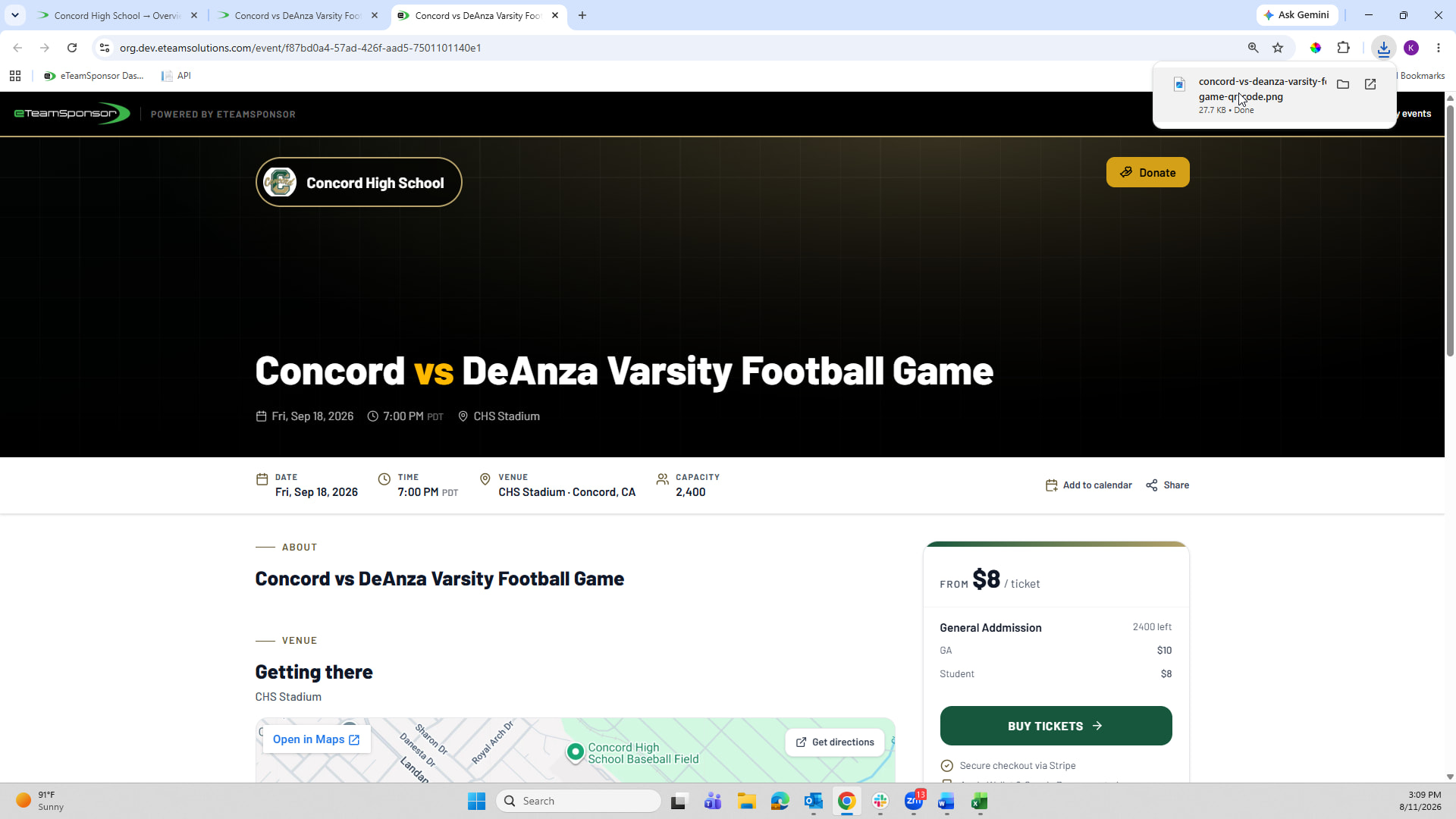Open the Chrome extensions puzzle icon
1456x819 pixels.
pyautogui.click(x=1343, y=48)
